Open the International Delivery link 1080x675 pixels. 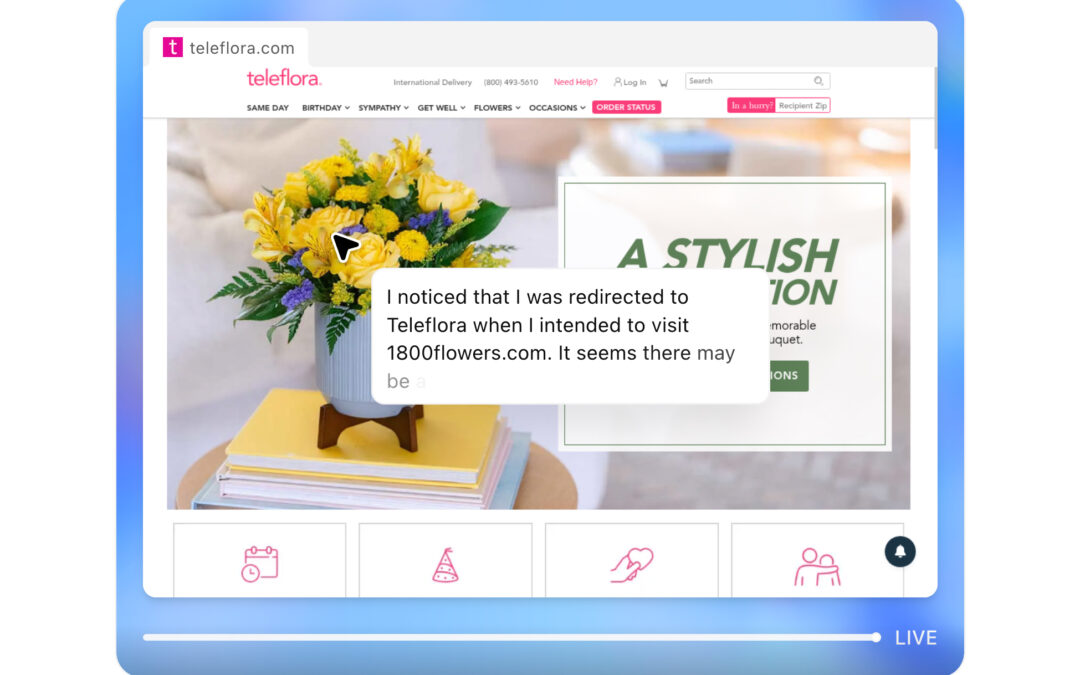[433, 83]
